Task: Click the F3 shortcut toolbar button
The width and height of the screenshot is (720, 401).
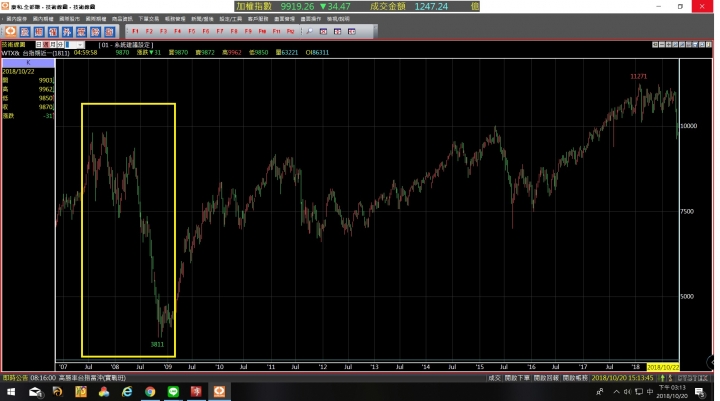Action: tap(163, 31)
